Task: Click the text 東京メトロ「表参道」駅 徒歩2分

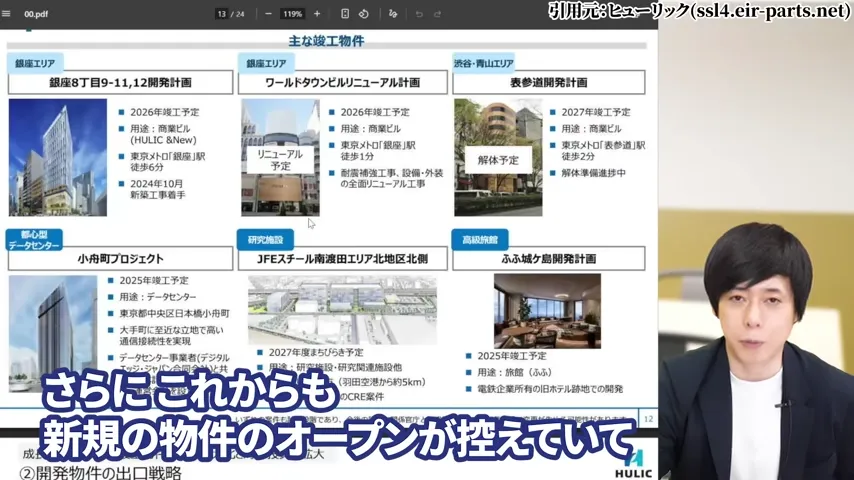Action: click(x=603, y=150)
